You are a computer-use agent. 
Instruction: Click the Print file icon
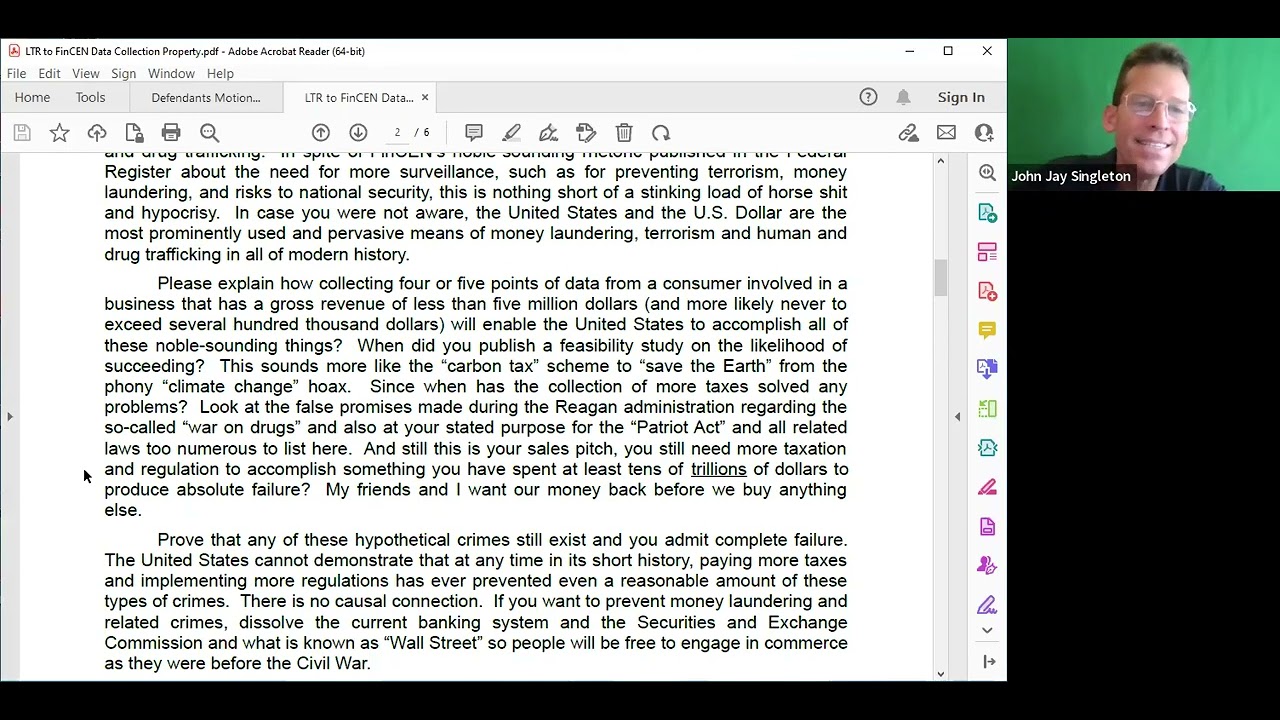tap(171, 133)
